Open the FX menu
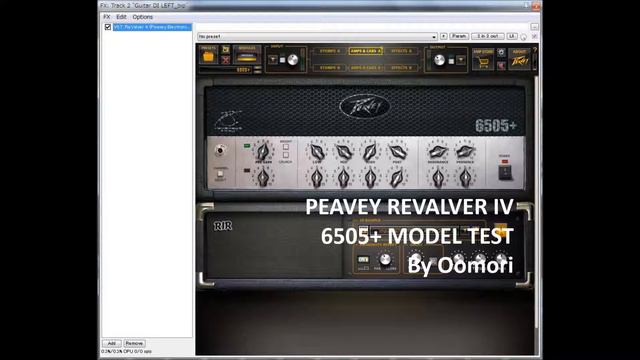This screenshot has height=360, width=640. 107,17
